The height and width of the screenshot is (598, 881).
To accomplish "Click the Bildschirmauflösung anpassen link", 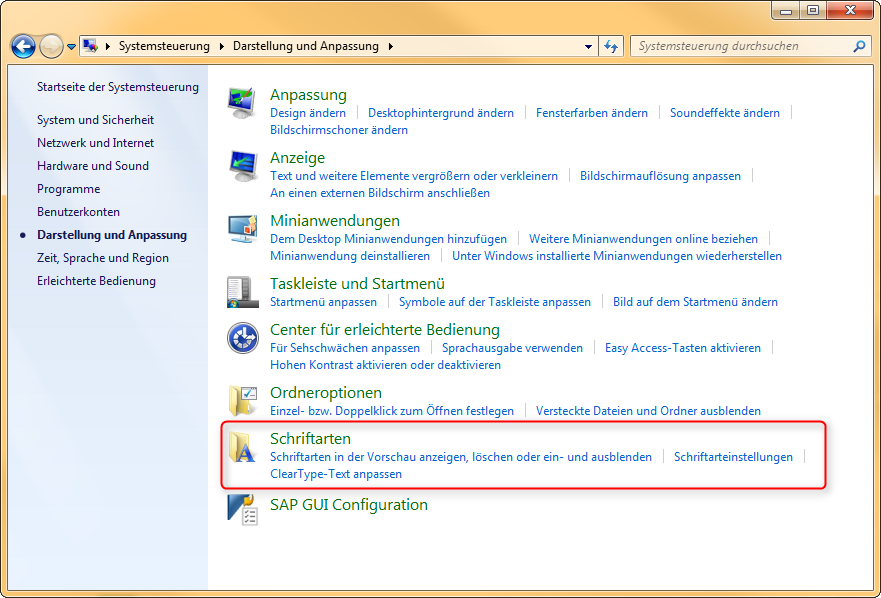I will coord(660,176).
